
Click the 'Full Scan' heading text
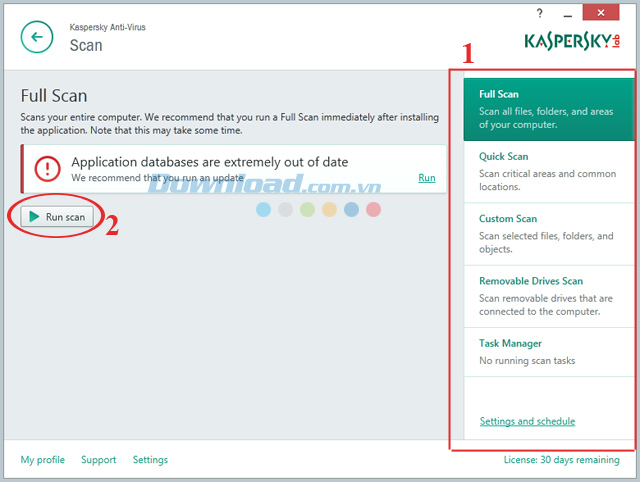(x=54, y=96)
